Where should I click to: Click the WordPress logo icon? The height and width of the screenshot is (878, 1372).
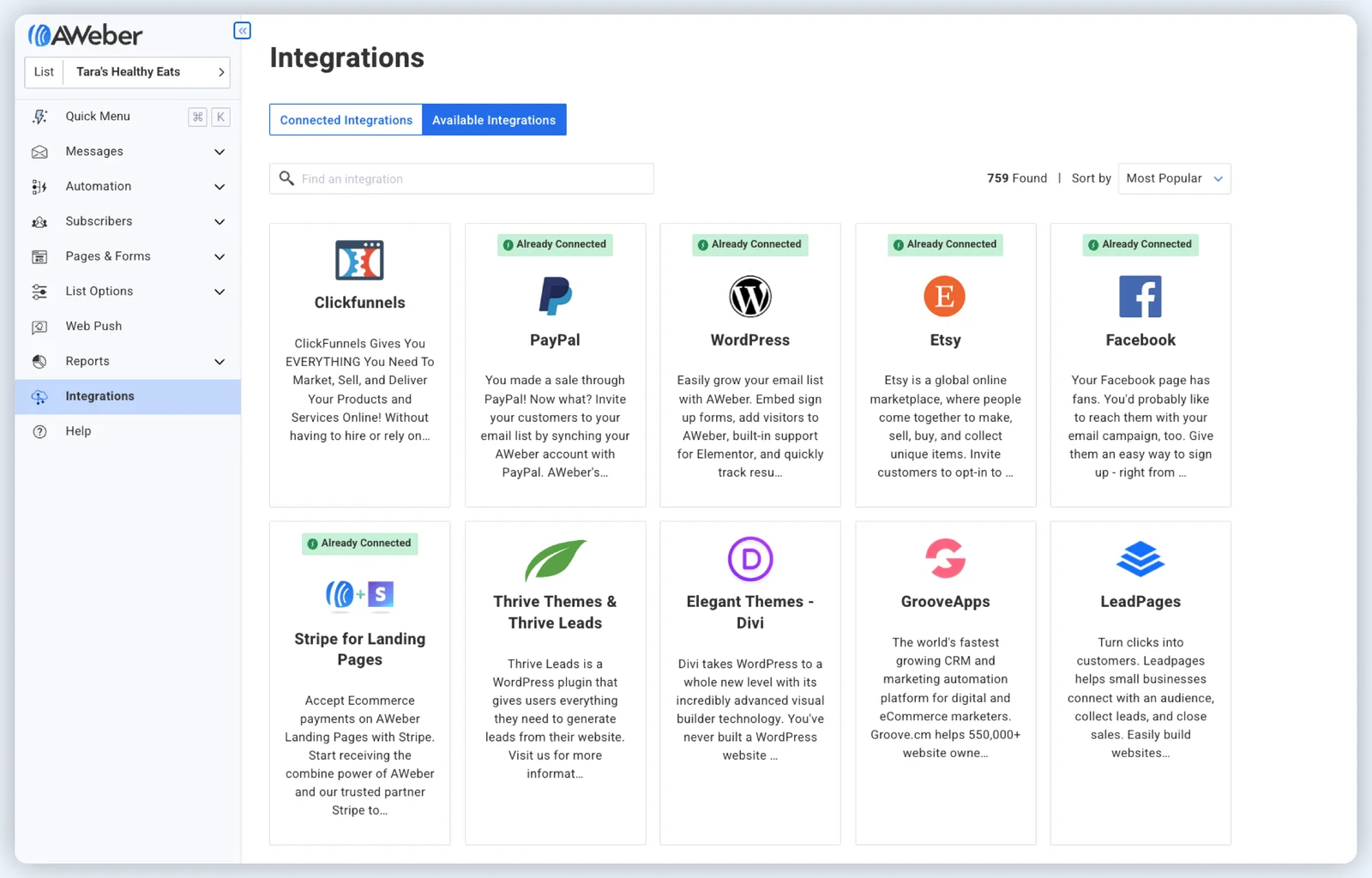click(x=750, y=297)
